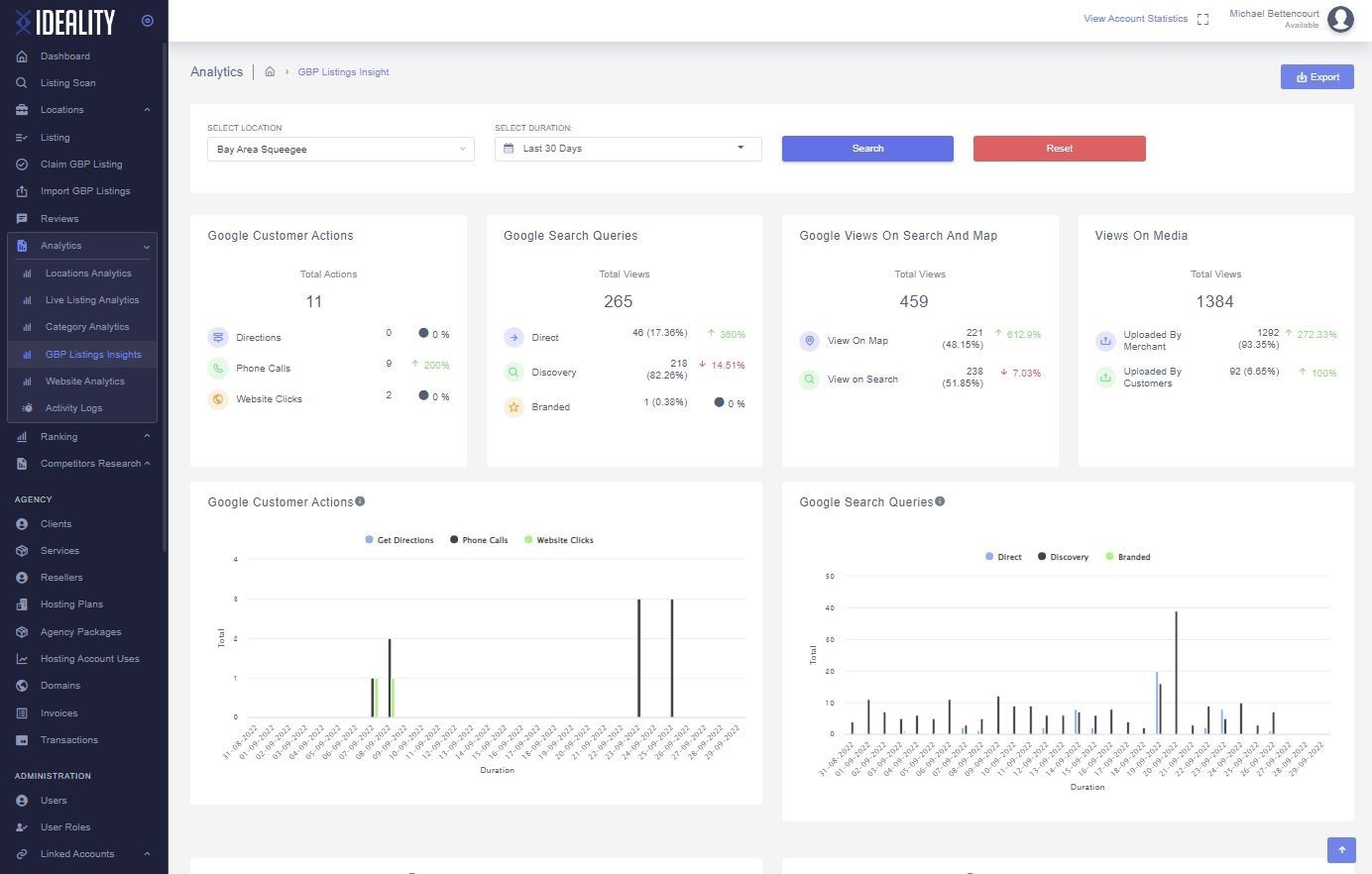The image size is (1372, 874).
Task: Click the User Roles icon
Action: tap(22, 827)
